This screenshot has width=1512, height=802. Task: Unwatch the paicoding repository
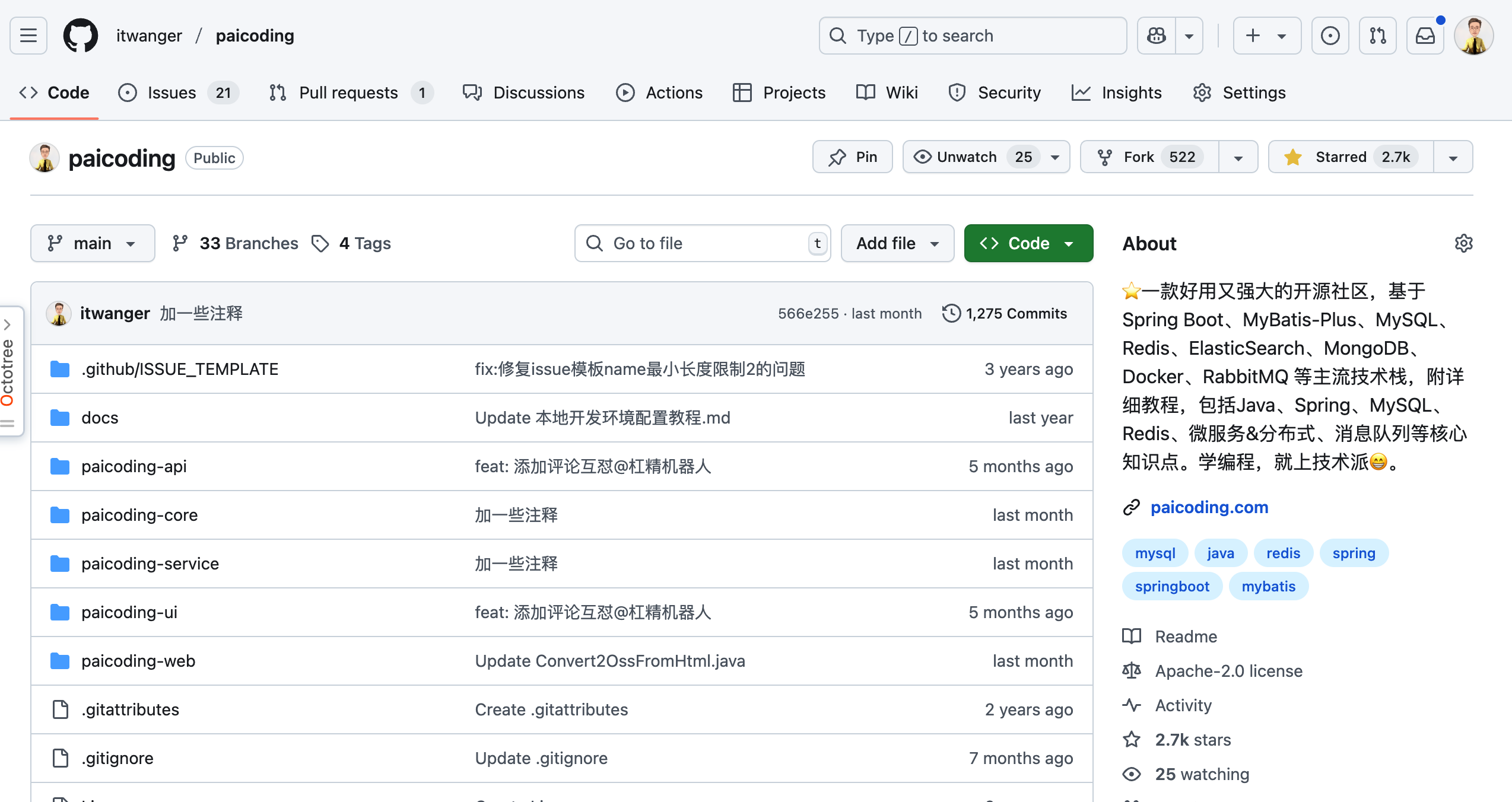pos(966,157)
